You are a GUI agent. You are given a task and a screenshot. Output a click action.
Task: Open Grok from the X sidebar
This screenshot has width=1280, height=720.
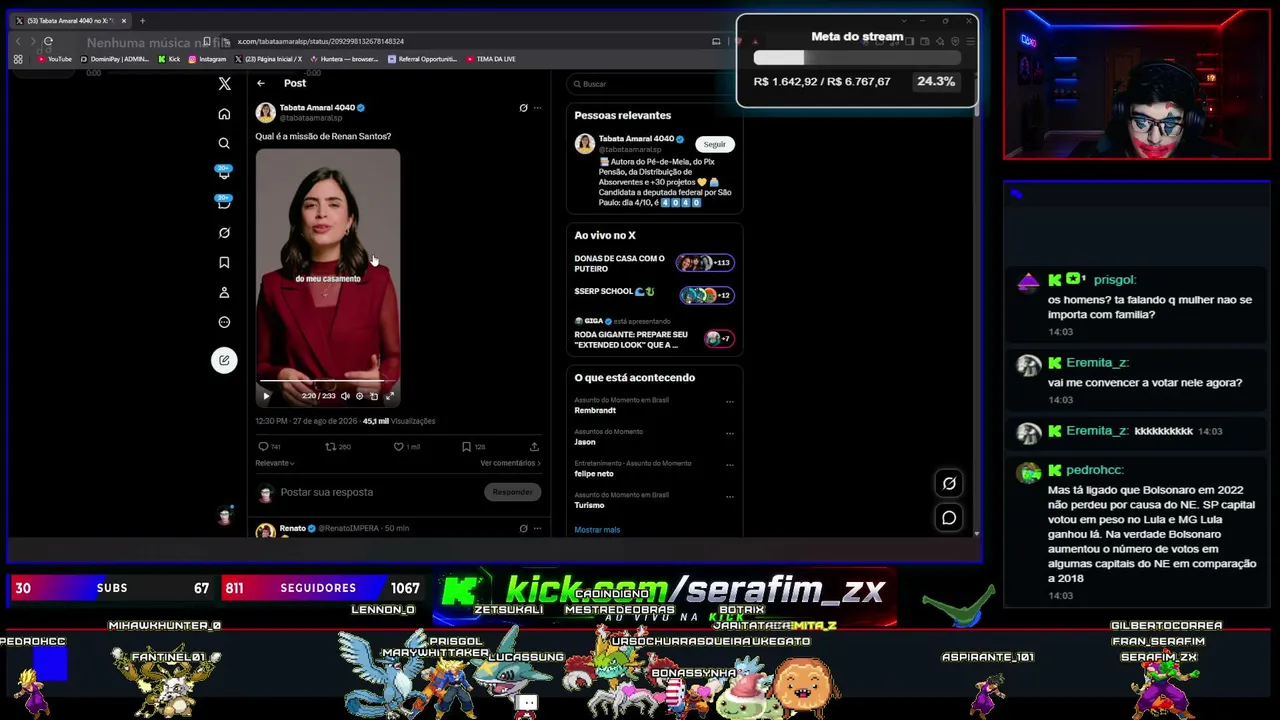224,233
